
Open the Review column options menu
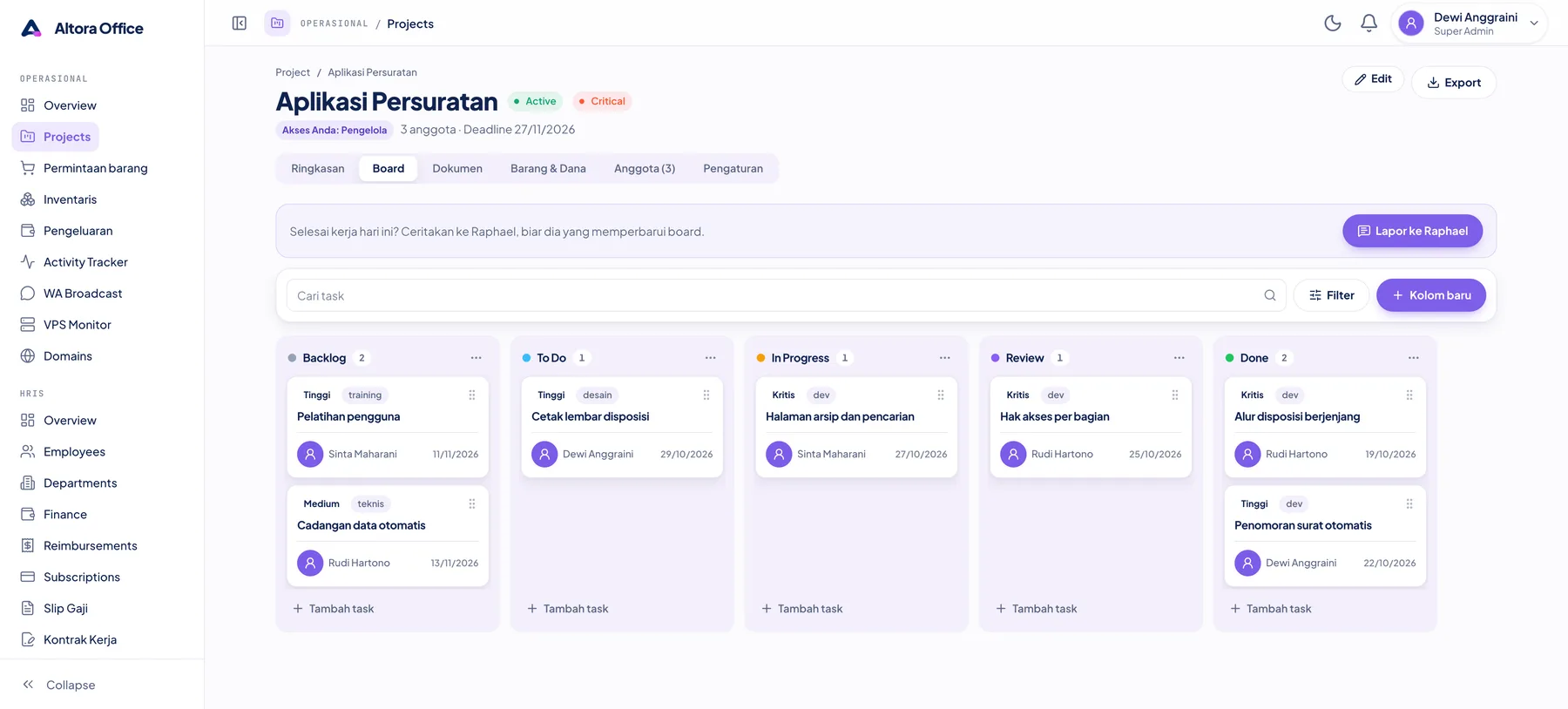[1179, 358]
